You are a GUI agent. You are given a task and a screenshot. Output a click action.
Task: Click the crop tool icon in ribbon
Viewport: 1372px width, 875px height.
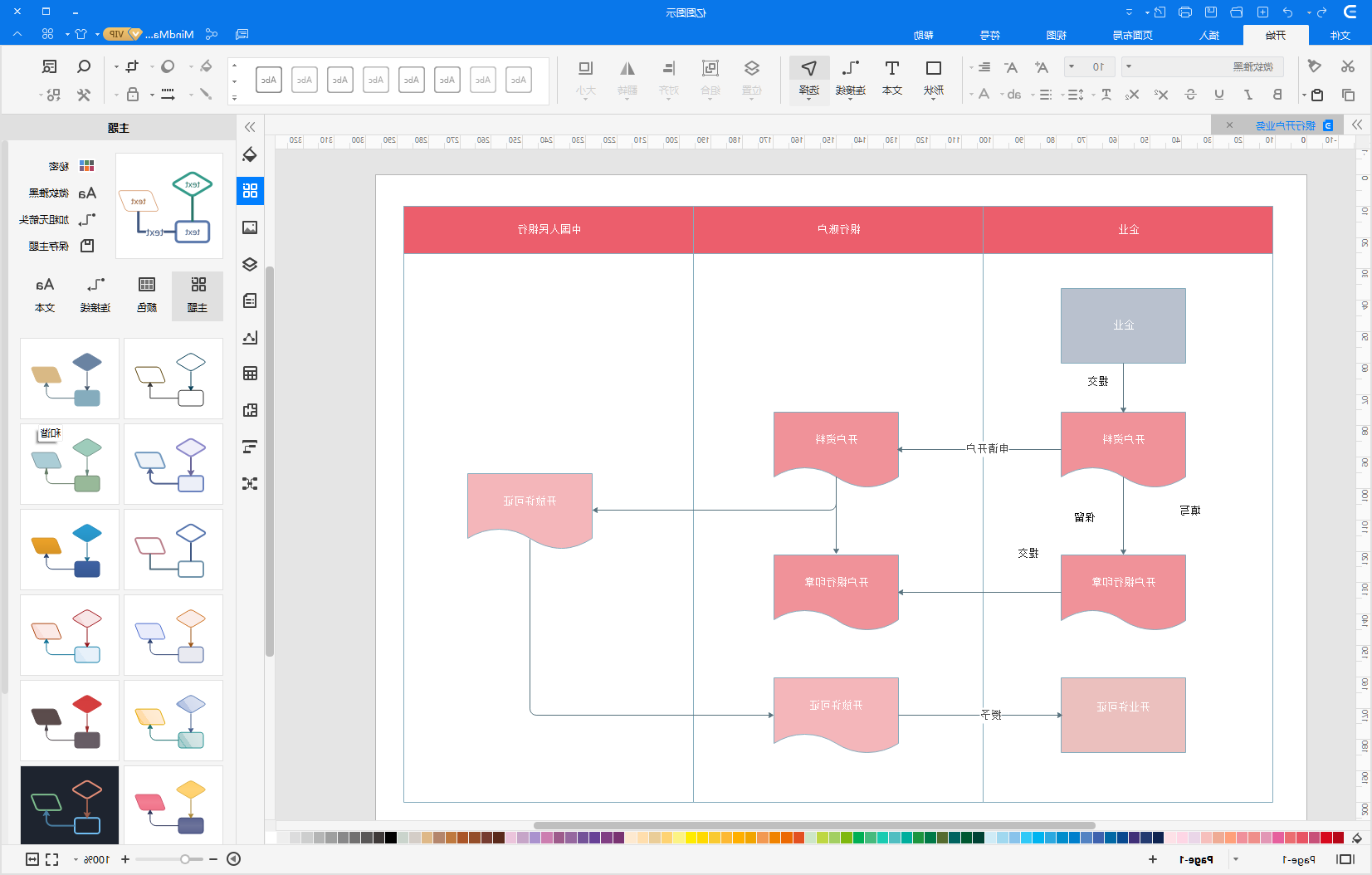[x=132, y=66]
